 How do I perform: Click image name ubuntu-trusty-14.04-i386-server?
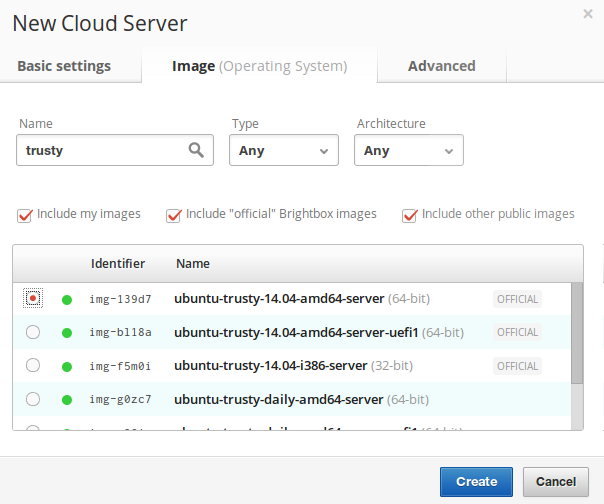click(271, 365)
